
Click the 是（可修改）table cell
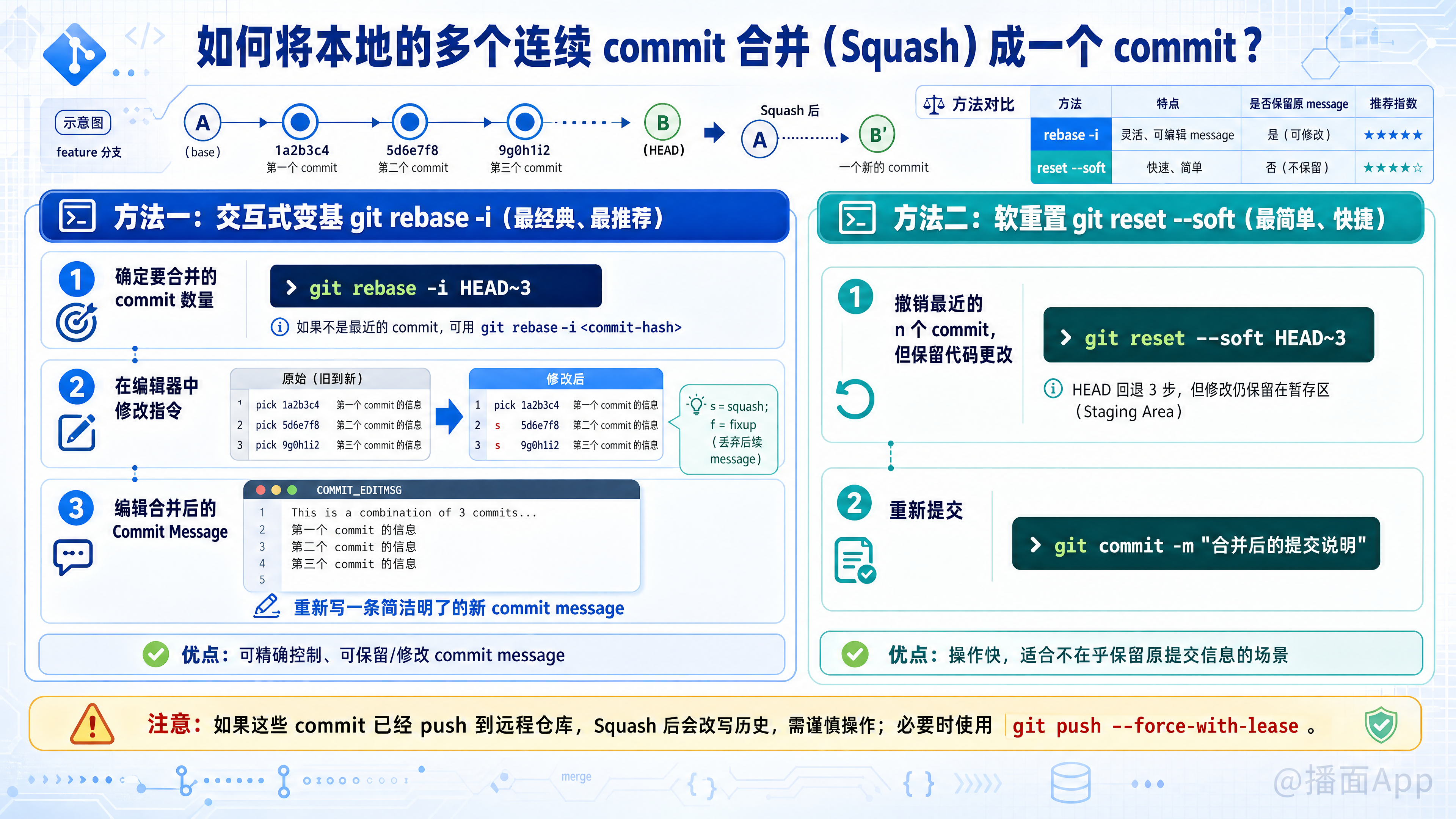pos(1298,135)
